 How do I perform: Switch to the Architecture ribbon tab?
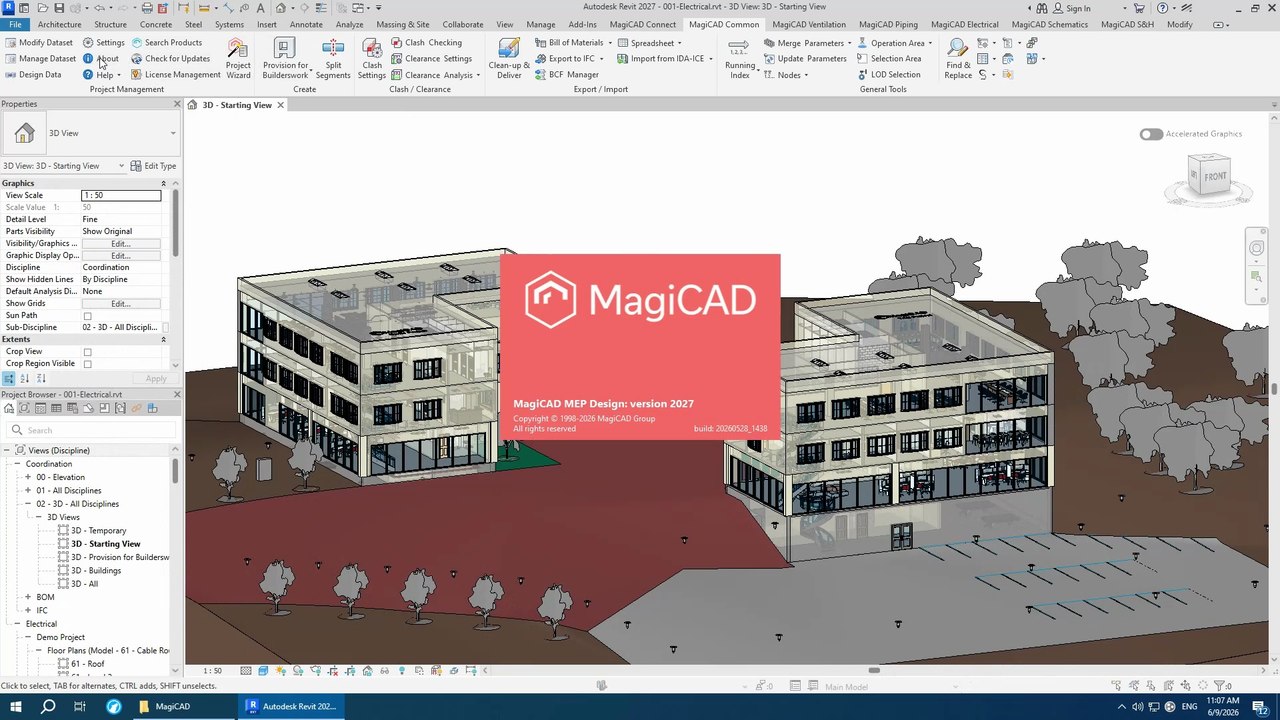[x=60, y=24]
